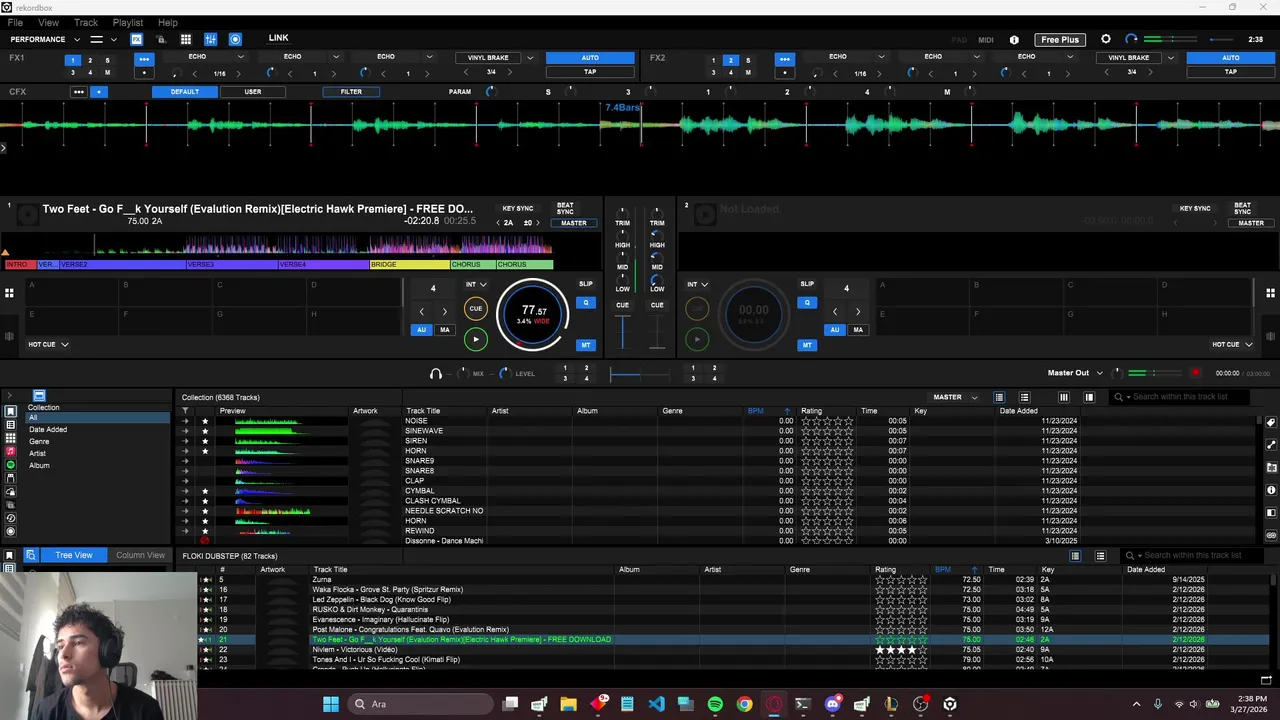1280x720 pixels.
Task: Toggle SLIP mode on deck 1
Action: pyautogui.click(x=586, y=284)
